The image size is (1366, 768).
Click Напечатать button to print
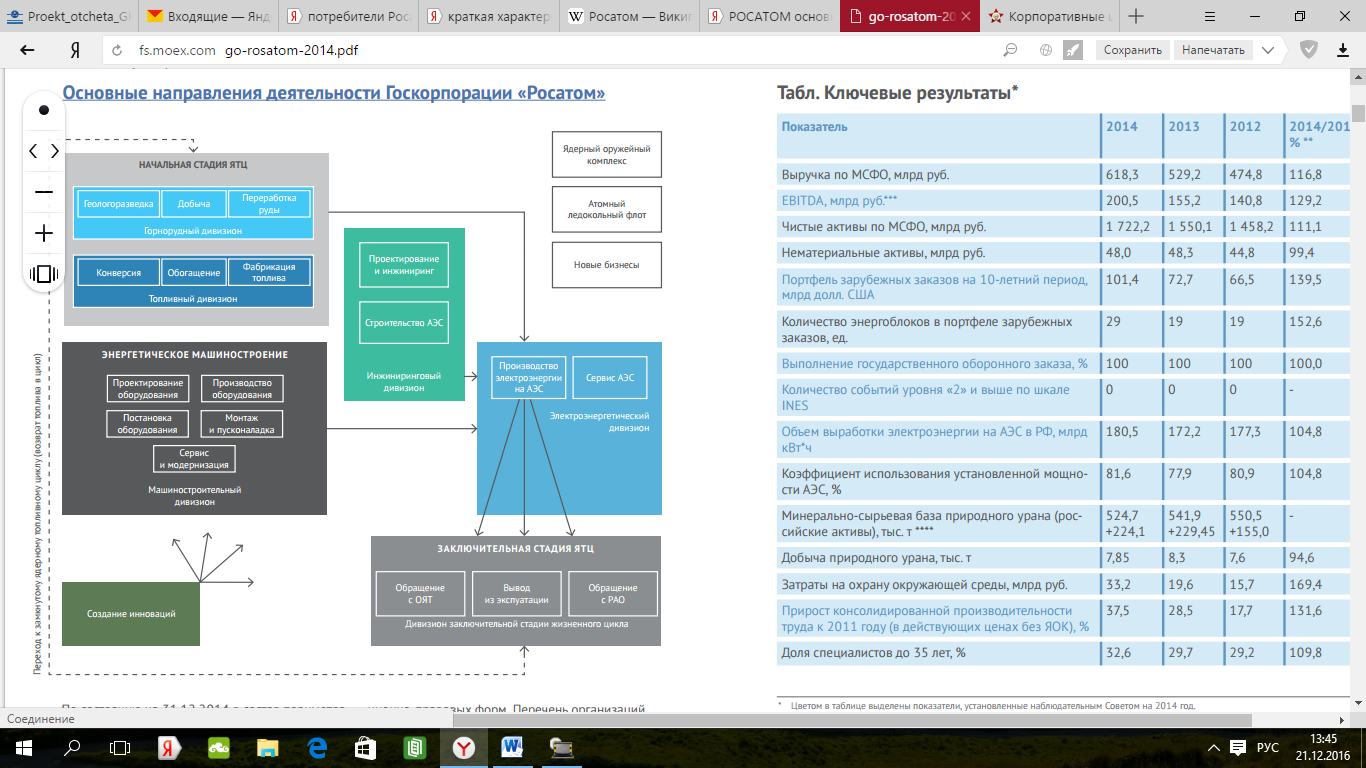tap(1213, 50)
